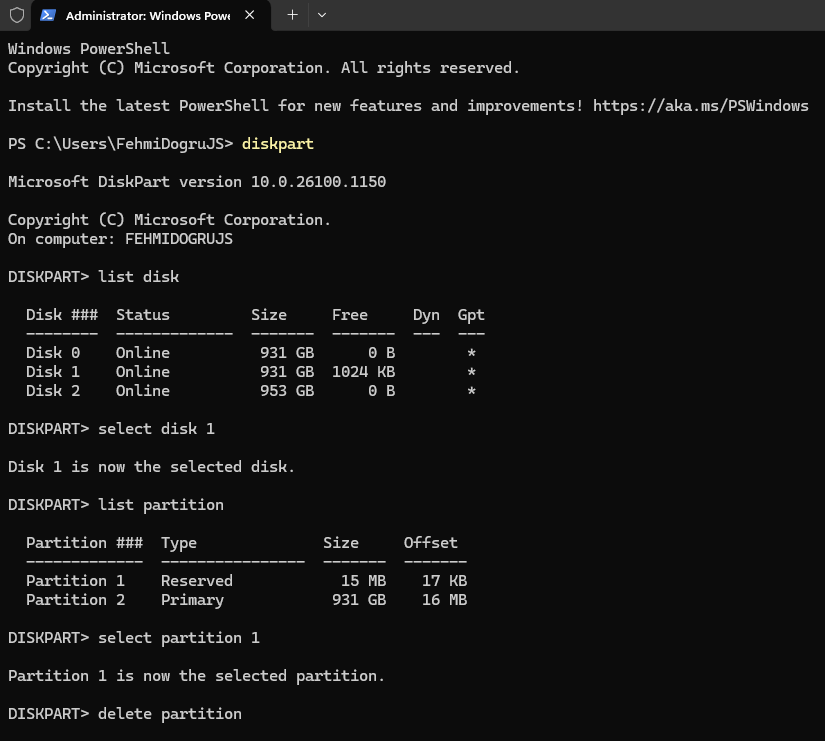Screen dimensions: 825x741
Task: Click the 1024 KB free value for Disk 1
Action: coord(364,372)
